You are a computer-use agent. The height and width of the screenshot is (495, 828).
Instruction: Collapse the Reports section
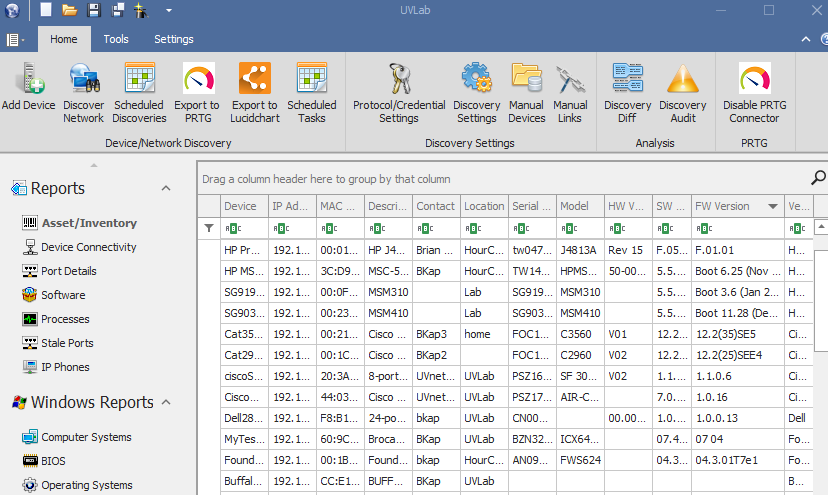coord(166,188)
